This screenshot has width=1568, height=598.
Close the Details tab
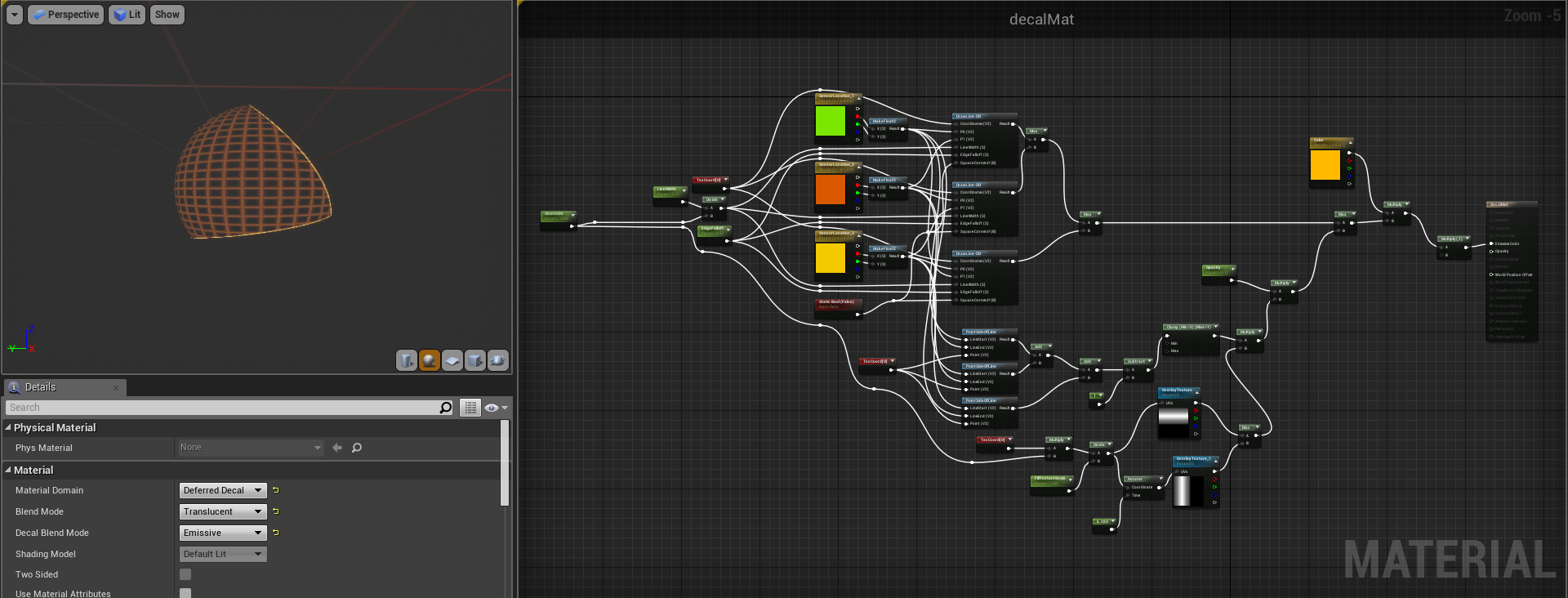pos(116,388)
